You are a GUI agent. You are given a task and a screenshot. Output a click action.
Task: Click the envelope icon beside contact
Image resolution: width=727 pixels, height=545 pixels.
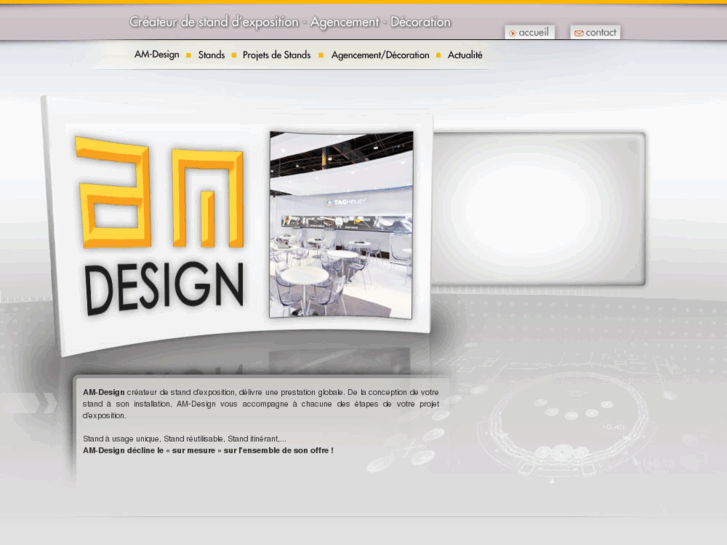pos(578,33)
